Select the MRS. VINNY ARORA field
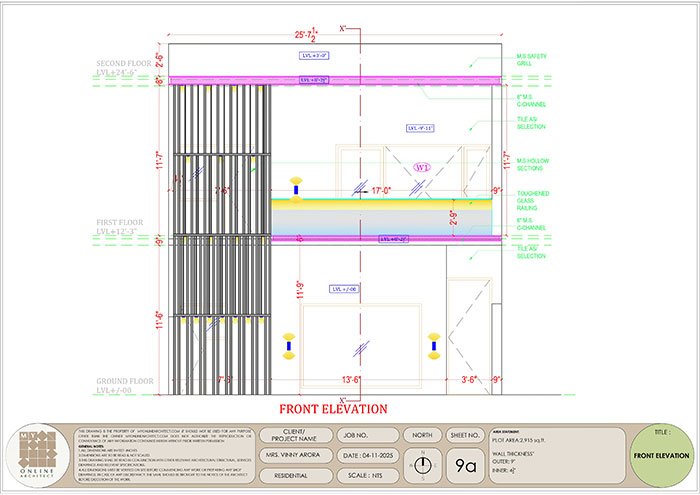The height and width of the screenshot is (495, 700). coord(296,455)
